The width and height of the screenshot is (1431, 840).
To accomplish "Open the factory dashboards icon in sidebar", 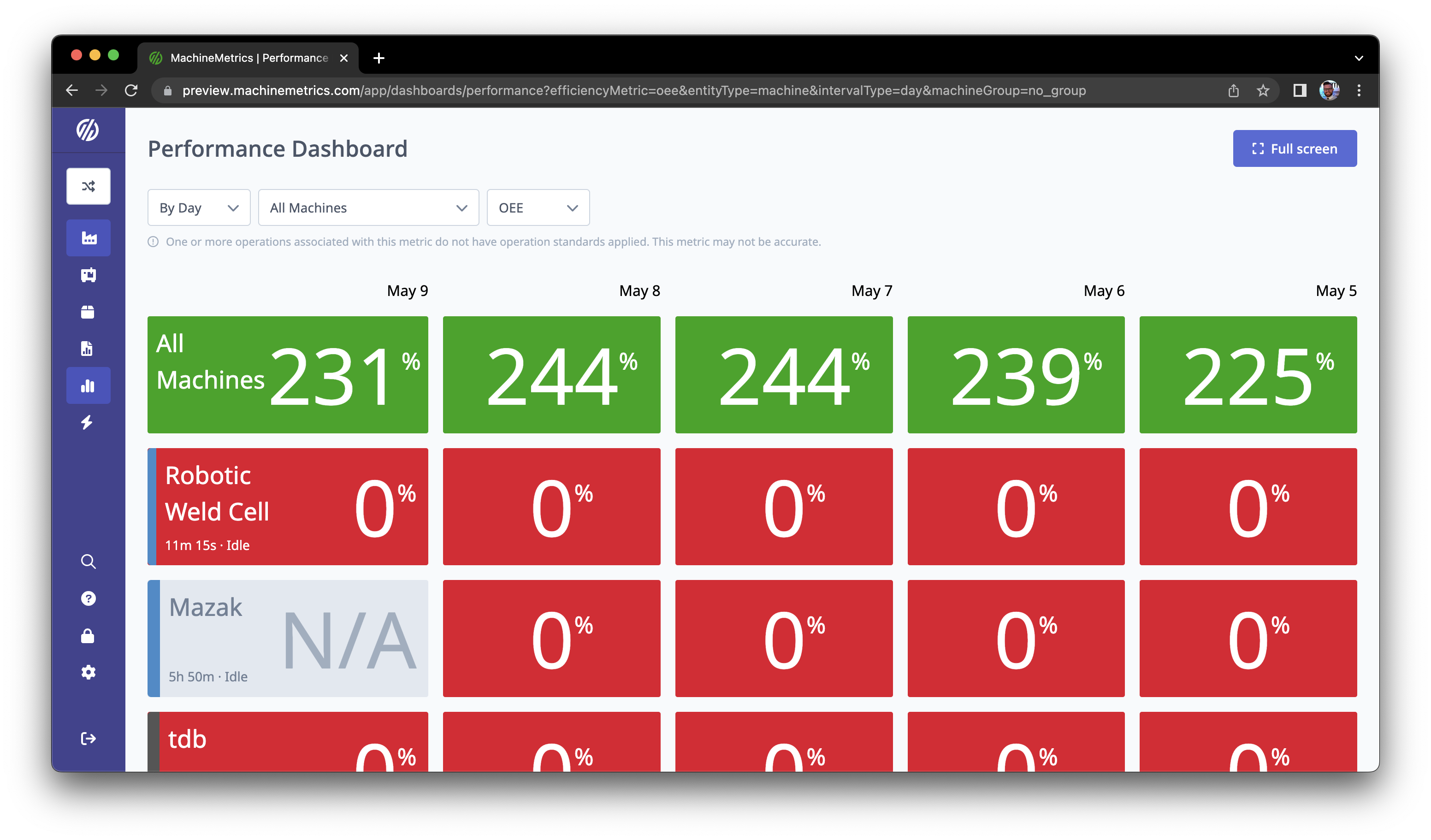I will pyautogui.click(x=88, y=238).
